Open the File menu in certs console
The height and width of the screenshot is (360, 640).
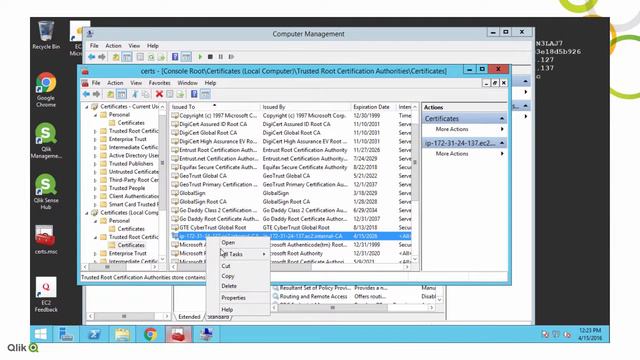(x=96, y=83)
